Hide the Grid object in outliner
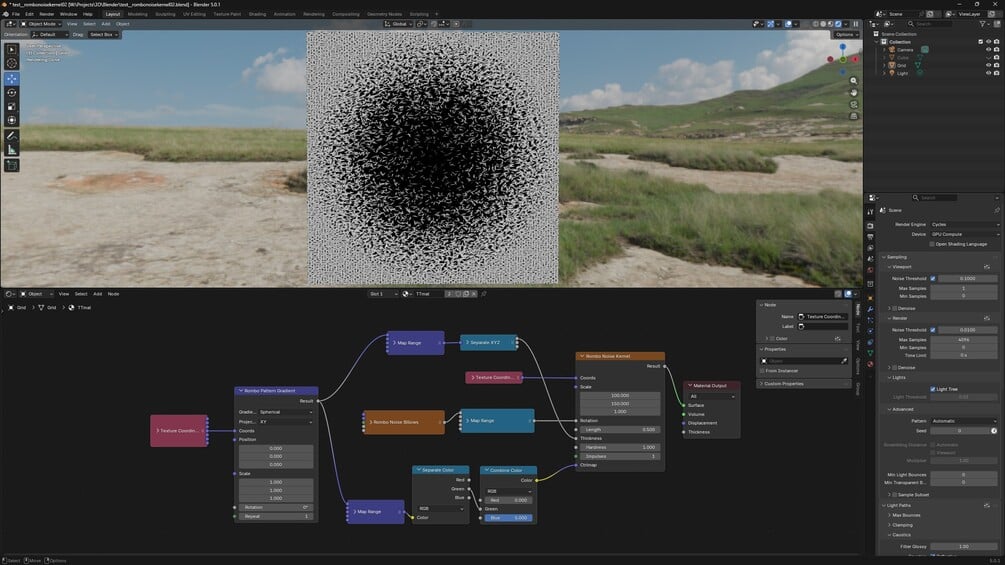1005x565 pixels. coord(988,65)
